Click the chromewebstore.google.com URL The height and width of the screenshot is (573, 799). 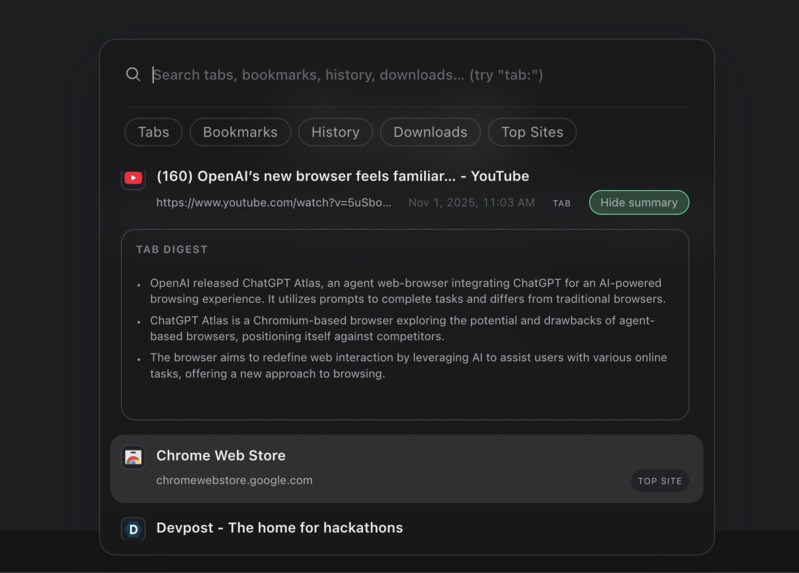click(x=234, y=480)
